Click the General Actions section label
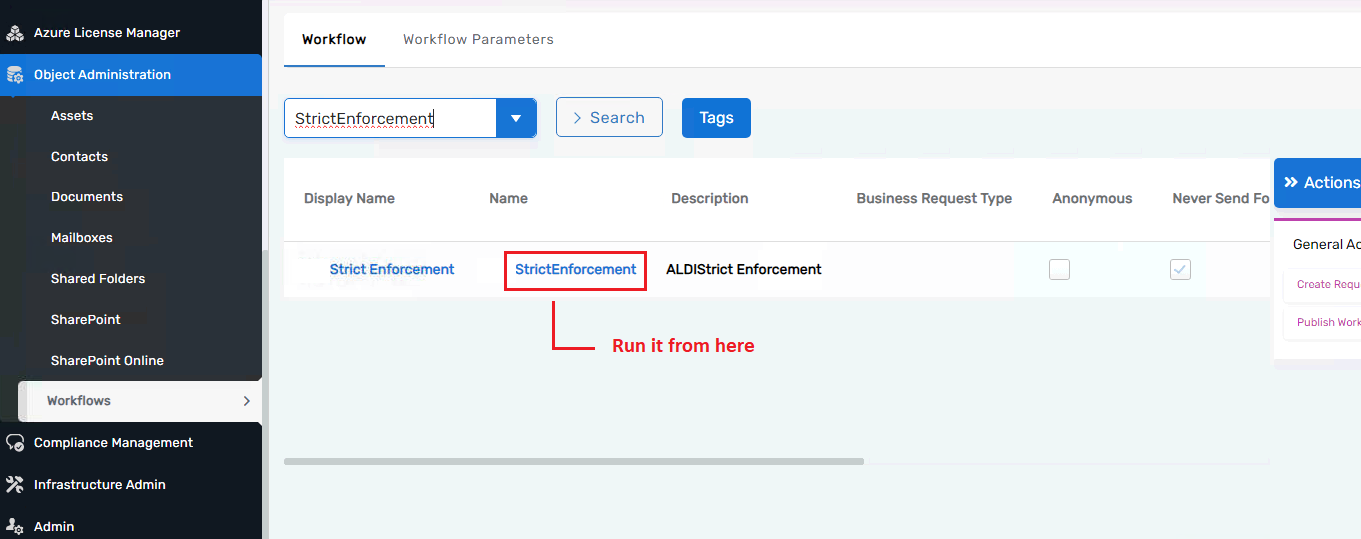The width and height of the screenshot is (1361, 539). [1326, 245]
